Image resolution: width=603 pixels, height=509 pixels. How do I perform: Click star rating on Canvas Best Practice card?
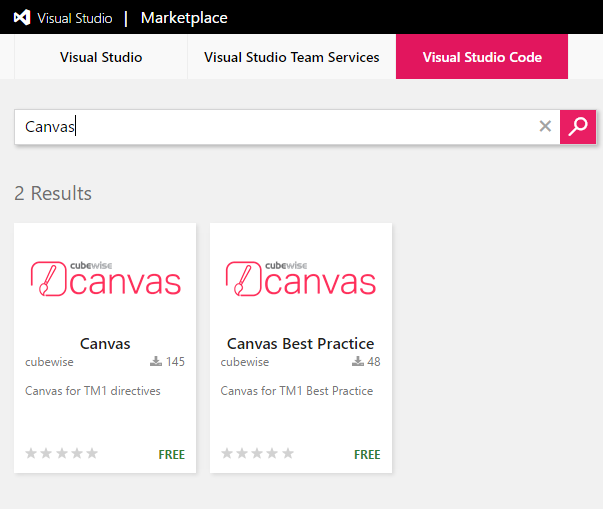pyautogui.click(x=258, y=454)
